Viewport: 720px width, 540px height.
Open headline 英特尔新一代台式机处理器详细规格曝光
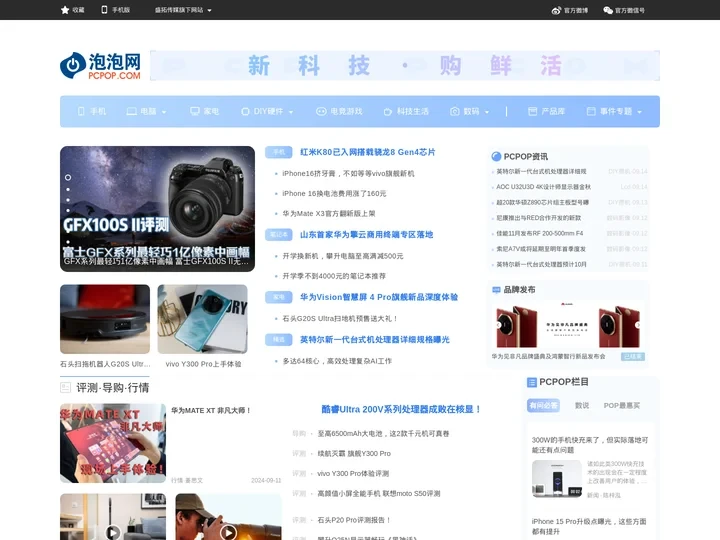(x=375, y=340)
